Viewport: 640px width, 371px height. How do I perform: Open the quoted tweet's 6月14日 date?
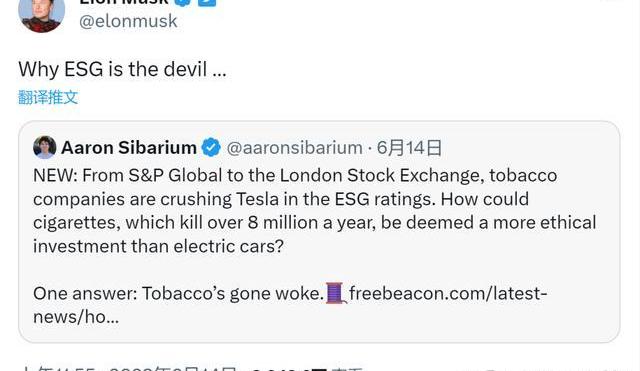[x=409, y=148]
